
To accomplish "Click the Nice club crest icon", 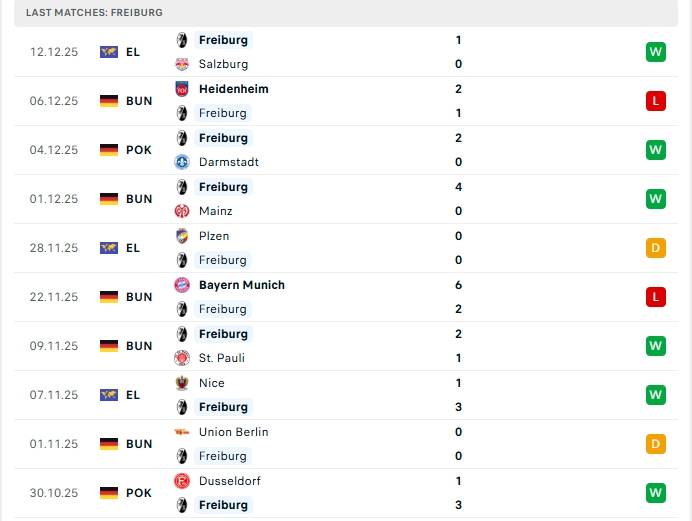I will coord(182,383).
